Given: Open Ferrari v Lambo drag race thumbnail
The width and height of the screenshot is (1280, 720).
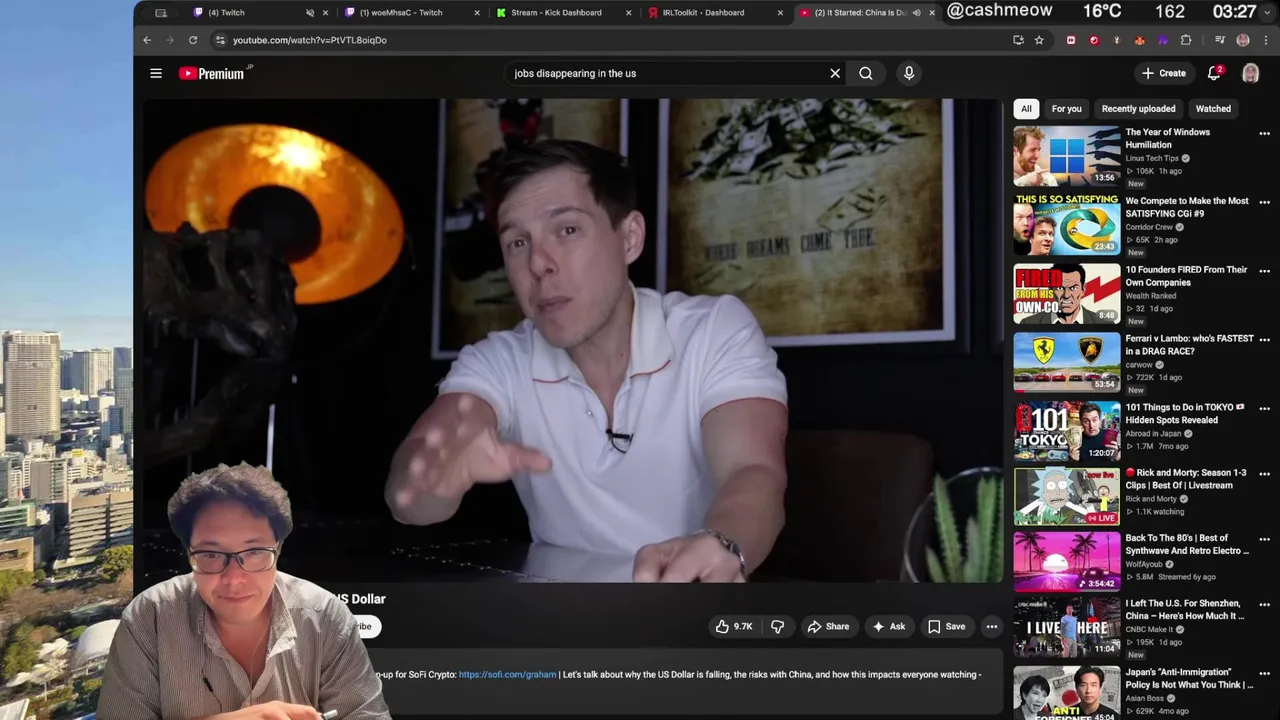Looking at the screenshot, I should pos(1067,363).
